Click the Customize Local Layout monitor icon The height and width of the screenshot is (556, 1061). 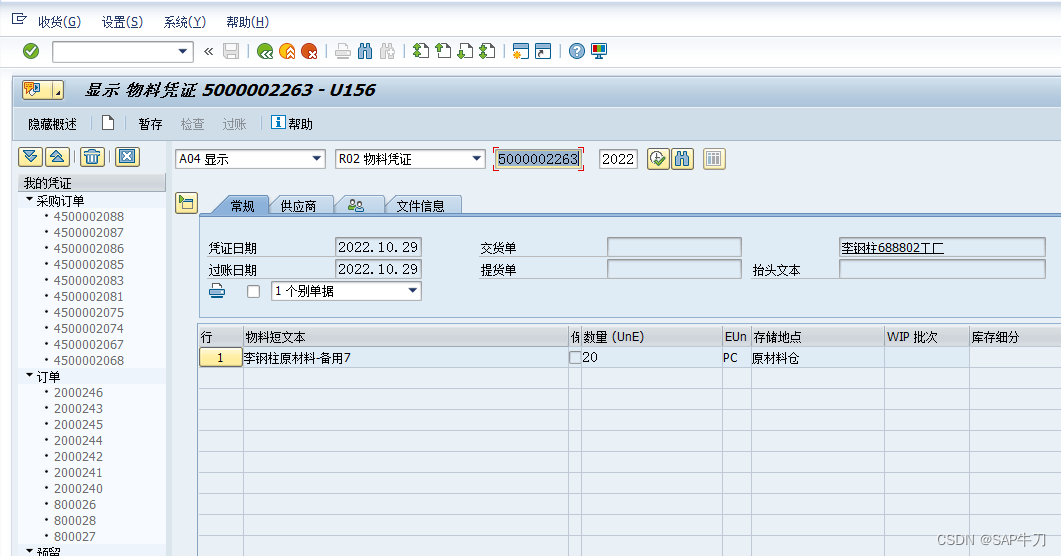(599, 51)
